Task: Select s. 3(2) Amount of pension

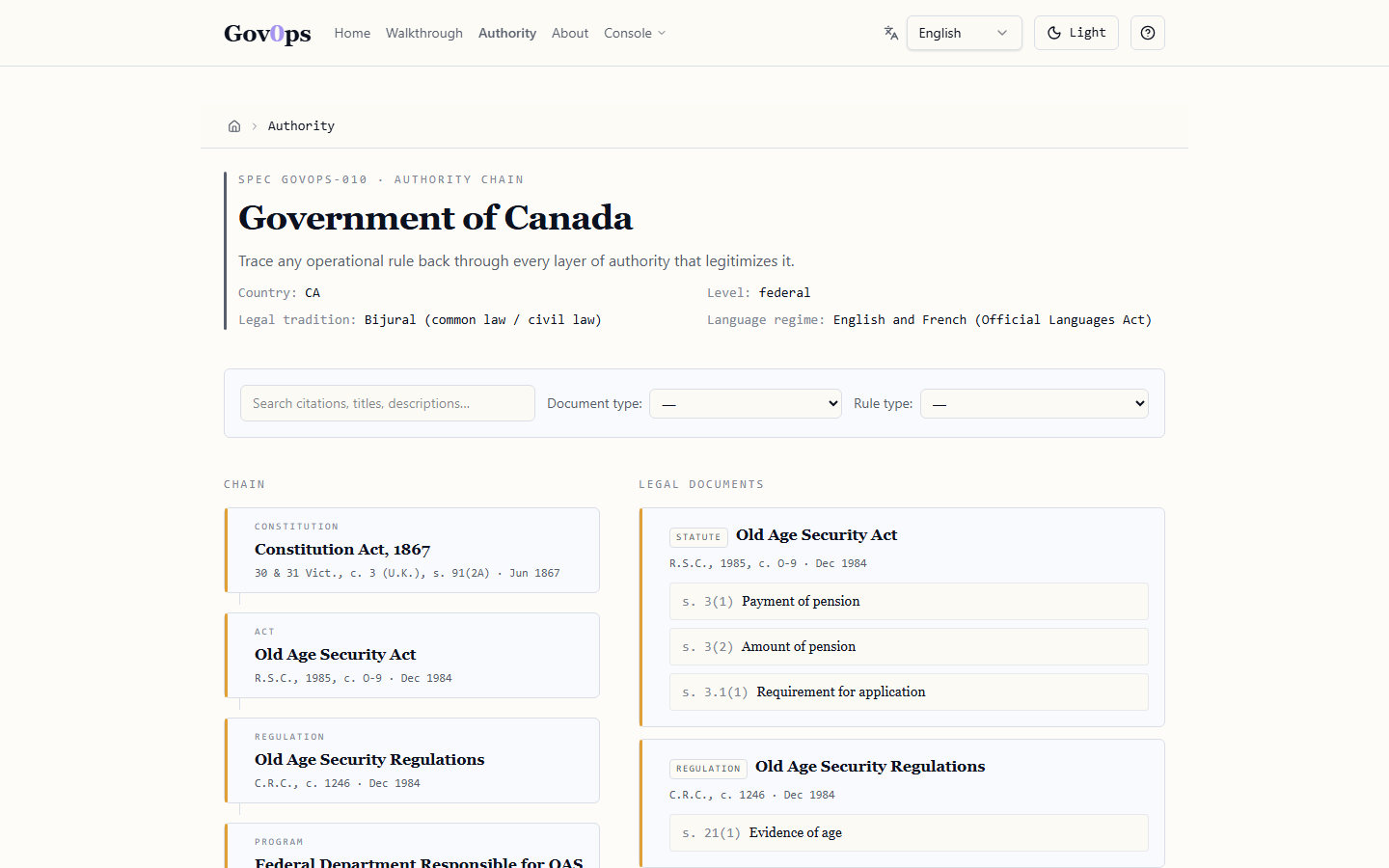Action: (x=909, y=647)
